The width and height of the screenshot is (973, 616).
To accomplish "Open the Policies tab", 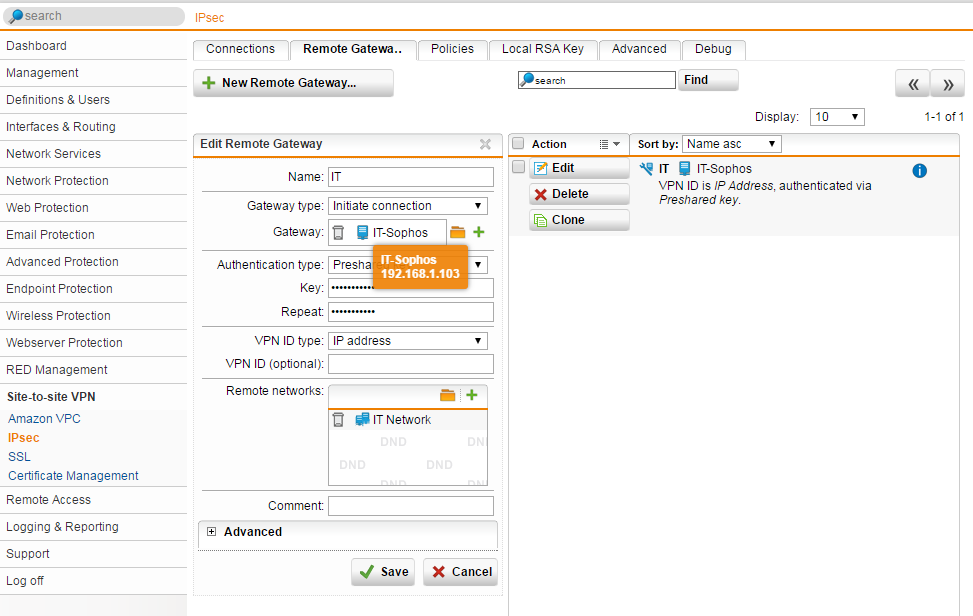I will 452,49.
